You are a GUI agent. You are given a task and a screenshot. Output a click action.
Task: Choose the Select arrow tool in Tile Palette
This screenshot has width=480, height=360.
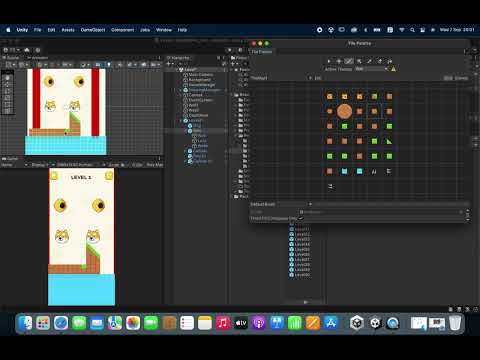329,61
